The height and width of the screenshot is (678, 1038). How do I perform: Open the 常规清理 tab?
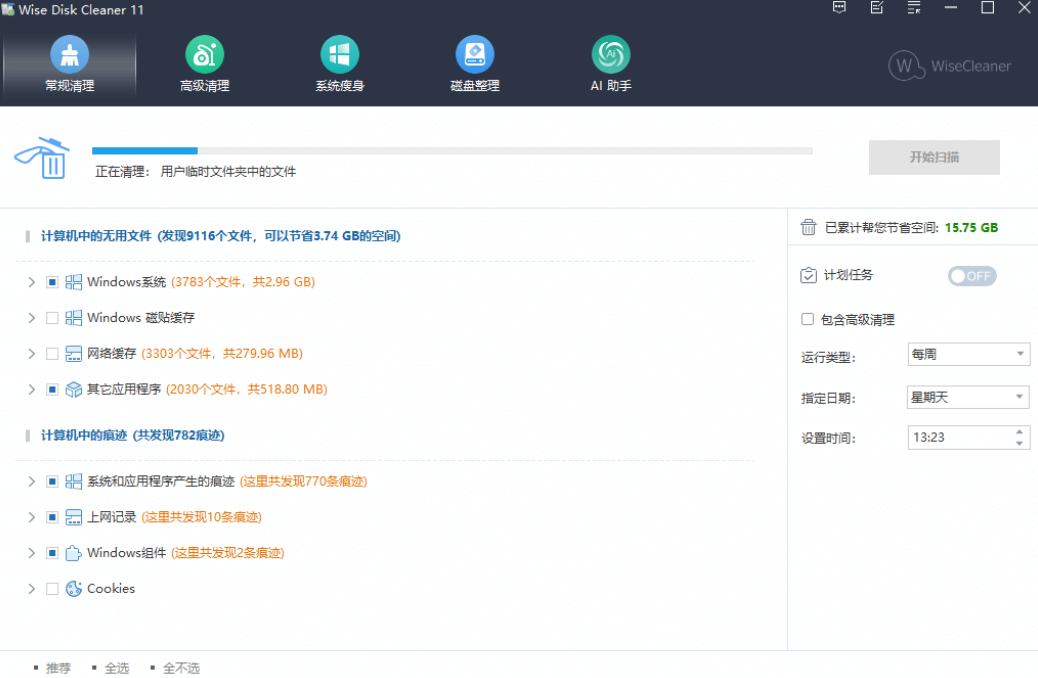(70, 65)
